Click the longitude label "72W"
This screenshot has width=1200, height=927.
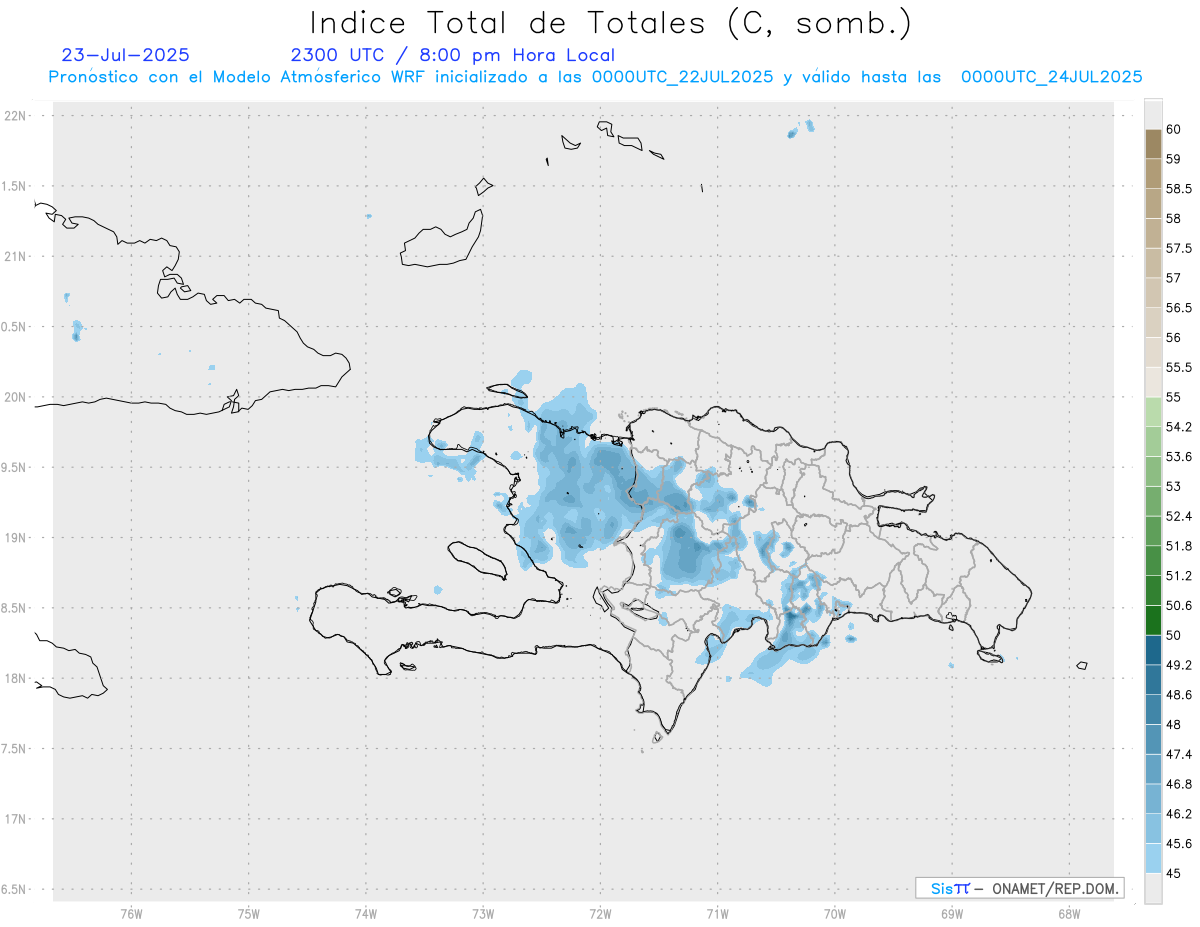[600, 914]
